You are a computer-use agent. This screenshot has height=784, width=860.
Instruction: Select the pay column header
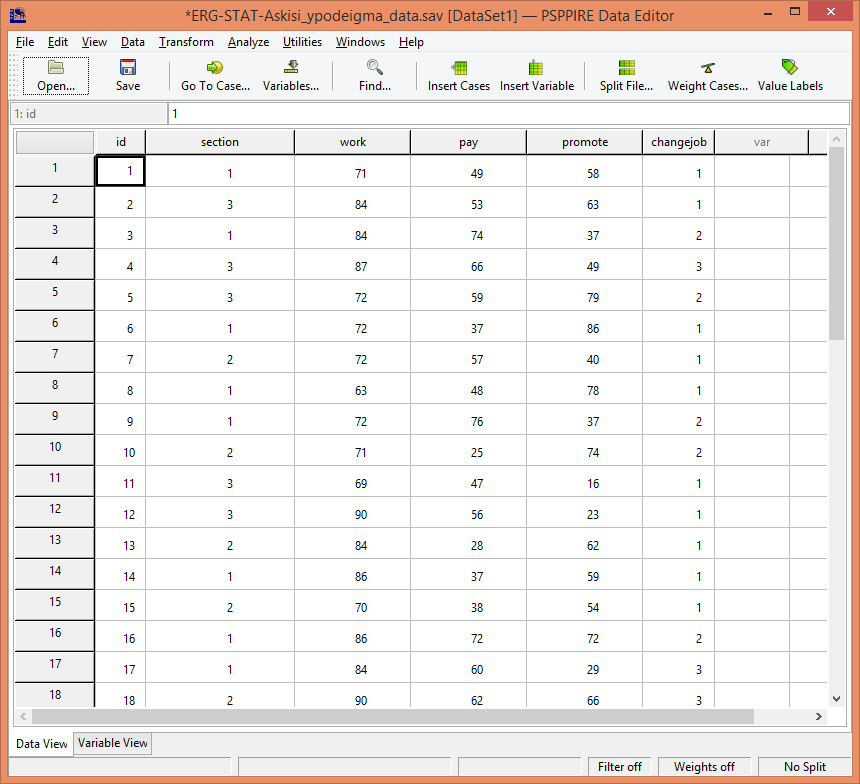(x=468, y=142)
